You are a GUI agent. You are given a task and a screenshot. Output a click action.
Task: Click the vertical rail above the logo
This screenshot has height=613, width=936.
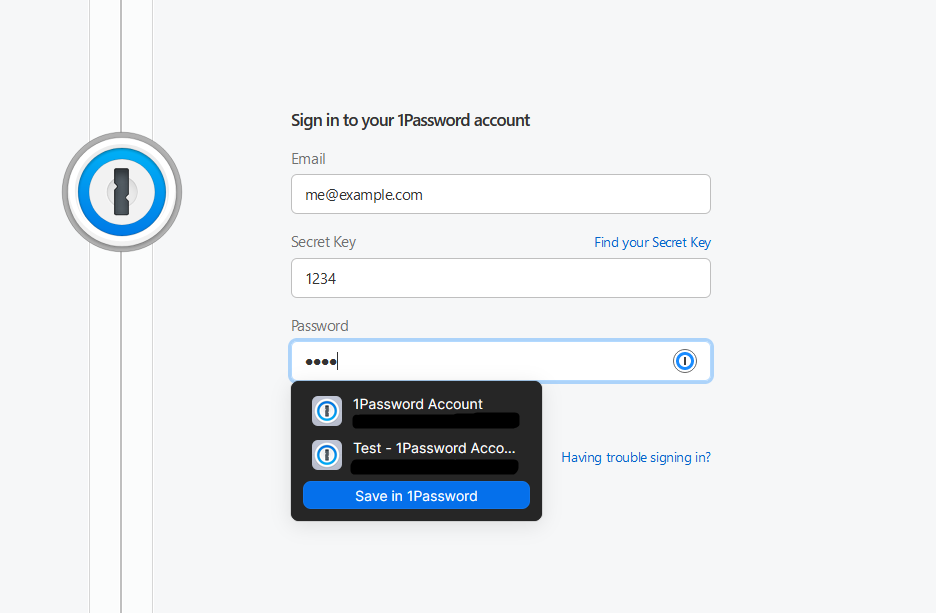tap(121, 60)
